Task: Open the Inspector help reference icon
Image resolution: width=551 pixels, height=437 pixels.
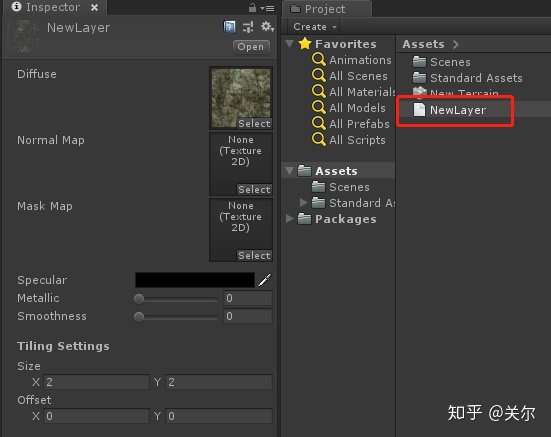Action: (x=229, y=27)
